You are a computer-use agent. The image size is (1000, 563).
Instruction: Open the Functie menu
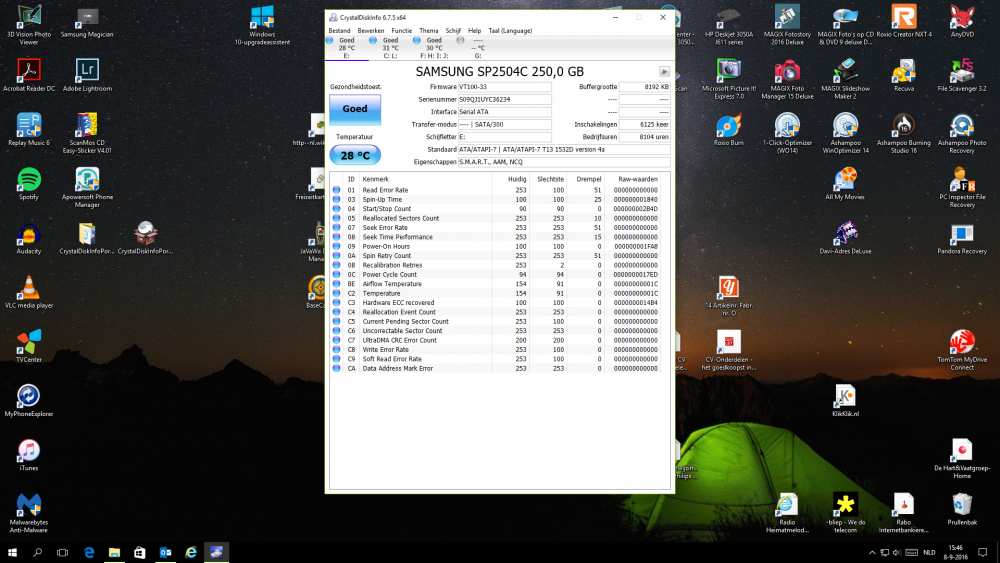401,31
